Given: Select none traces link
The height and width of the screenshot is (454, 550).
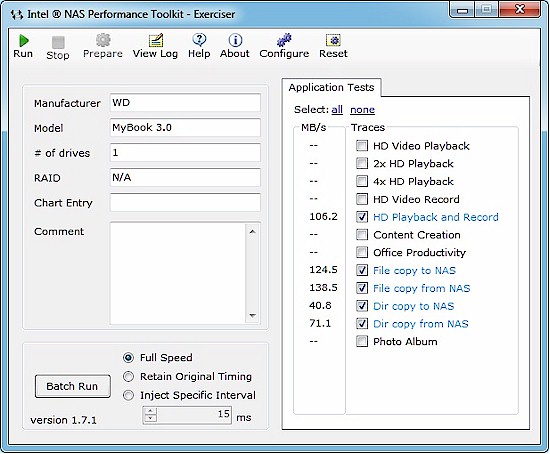Looking at the screenshot, I should 362,110.
